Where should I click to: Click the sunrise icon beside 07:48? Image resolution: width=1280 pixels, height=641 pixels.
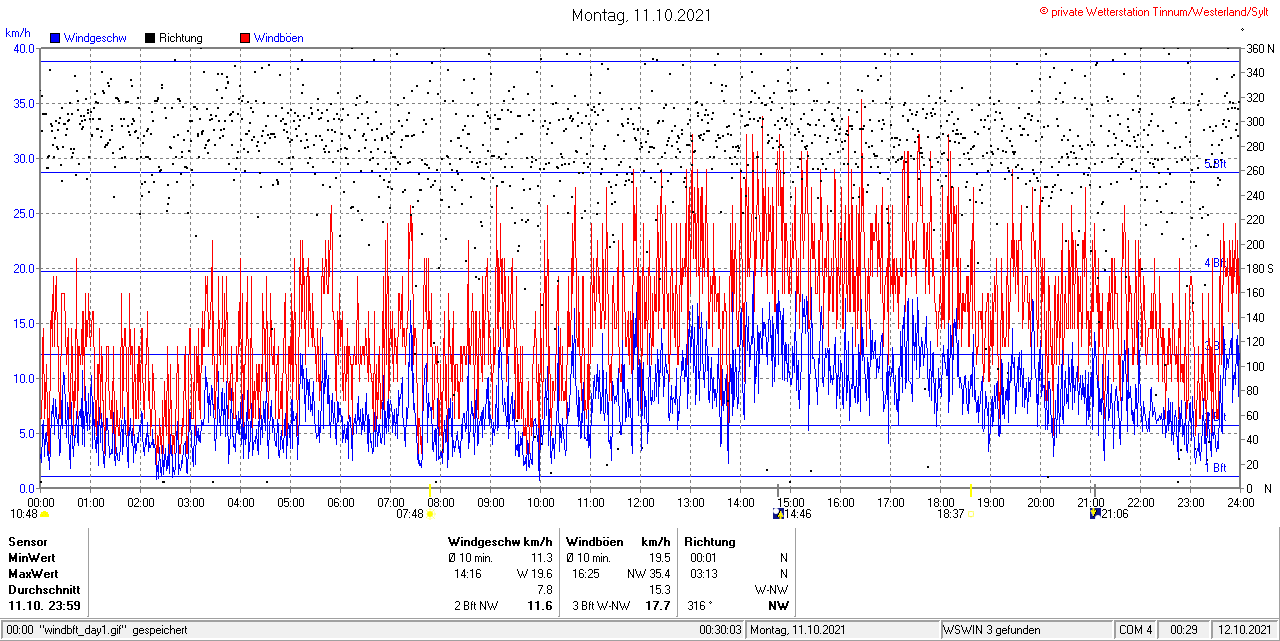[x=430, y=514]
